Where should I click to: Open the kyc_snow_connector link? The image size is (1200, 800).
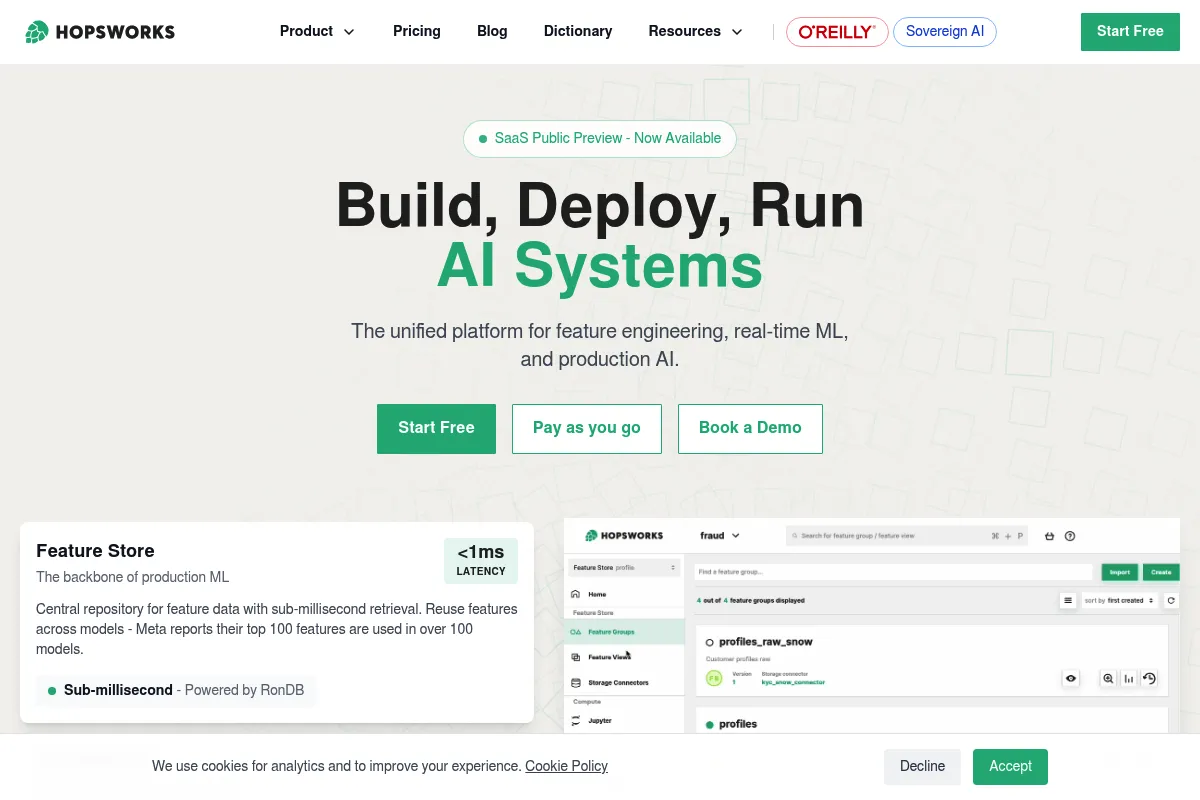click(x=793, y=682)
